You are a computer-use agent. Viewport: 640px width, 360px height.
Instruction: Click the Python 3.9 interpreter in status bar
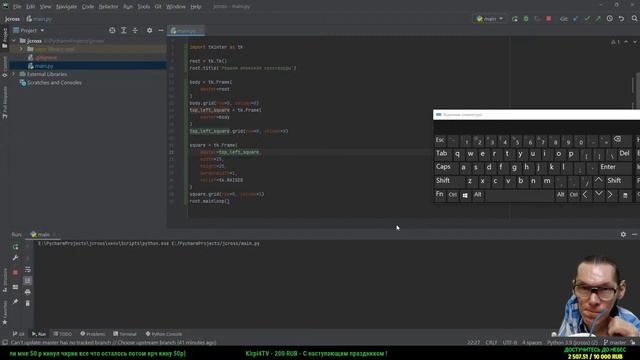point(572,342)
